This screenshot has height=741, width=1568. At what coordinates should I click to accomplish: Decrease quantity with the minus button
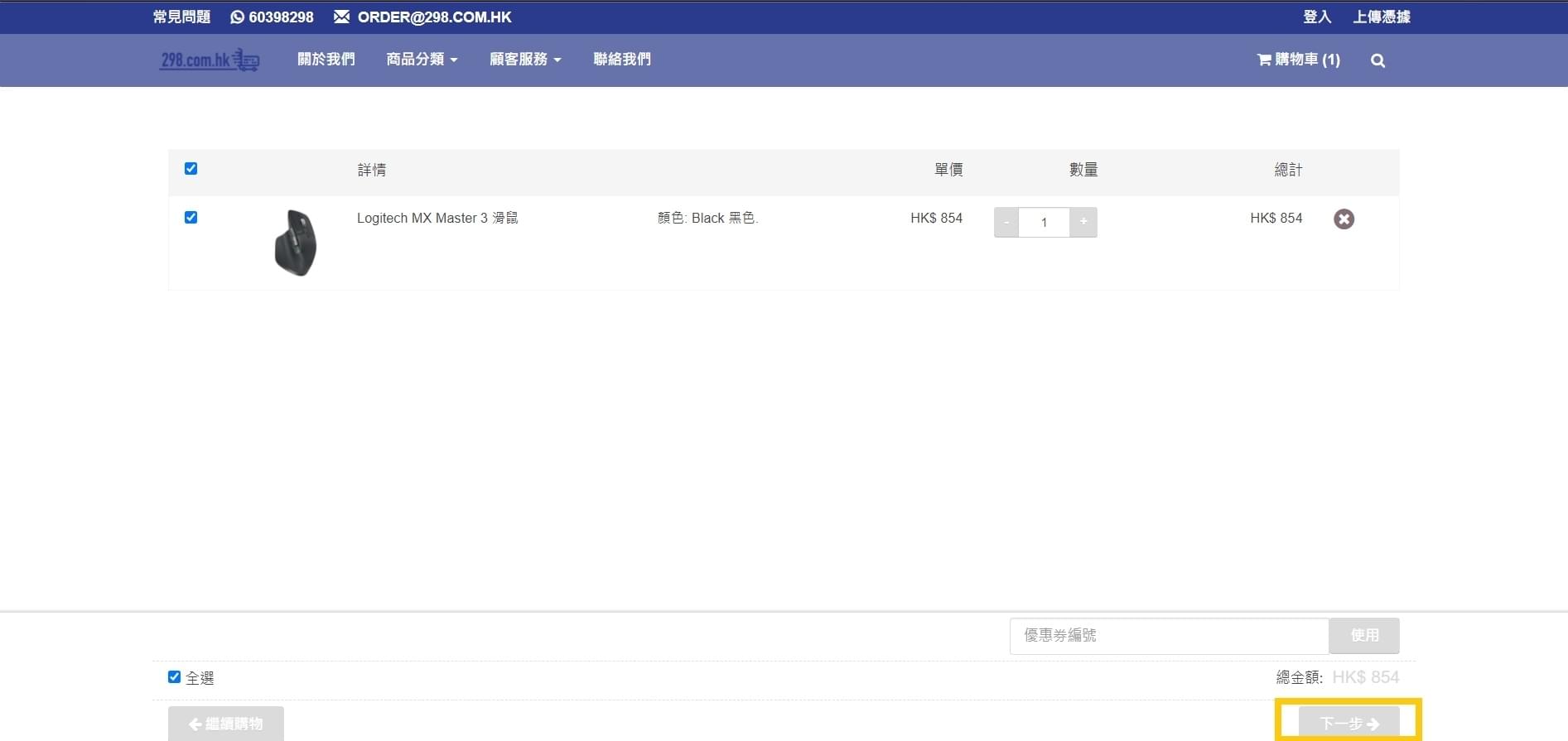[x=1006, y=222]
